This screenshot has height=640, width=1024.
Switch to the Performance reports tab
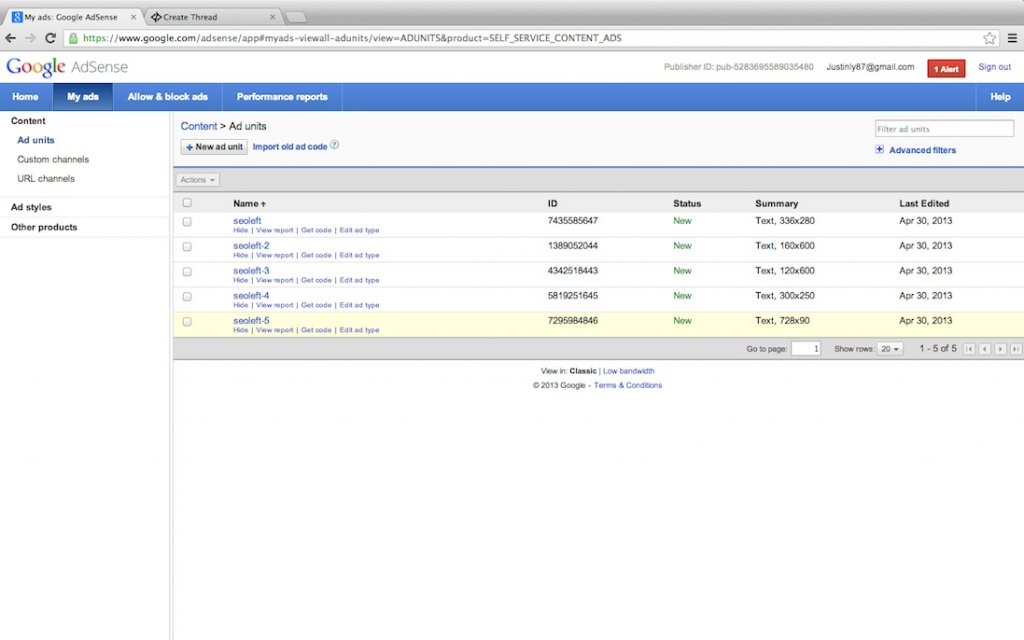click(x=282, y=97)
